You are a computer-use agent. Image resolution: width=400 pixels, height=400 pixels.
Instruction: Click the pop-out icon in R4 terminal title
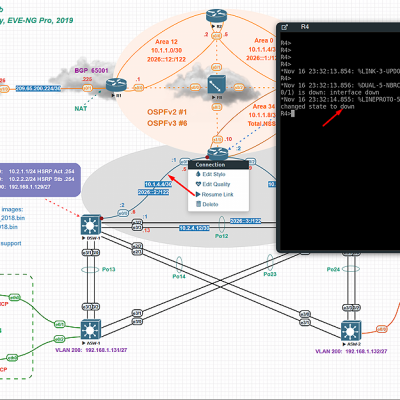tap(285, 27)
